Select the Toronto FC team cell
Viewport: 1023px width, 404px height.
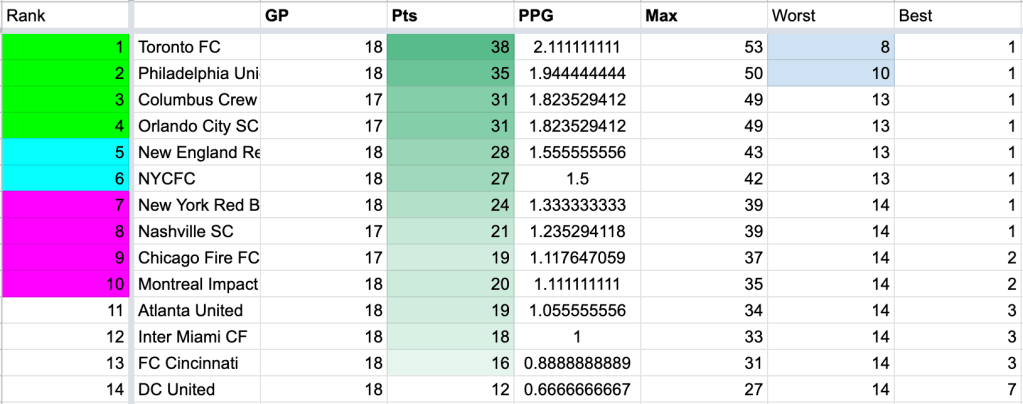click(197, 47)
